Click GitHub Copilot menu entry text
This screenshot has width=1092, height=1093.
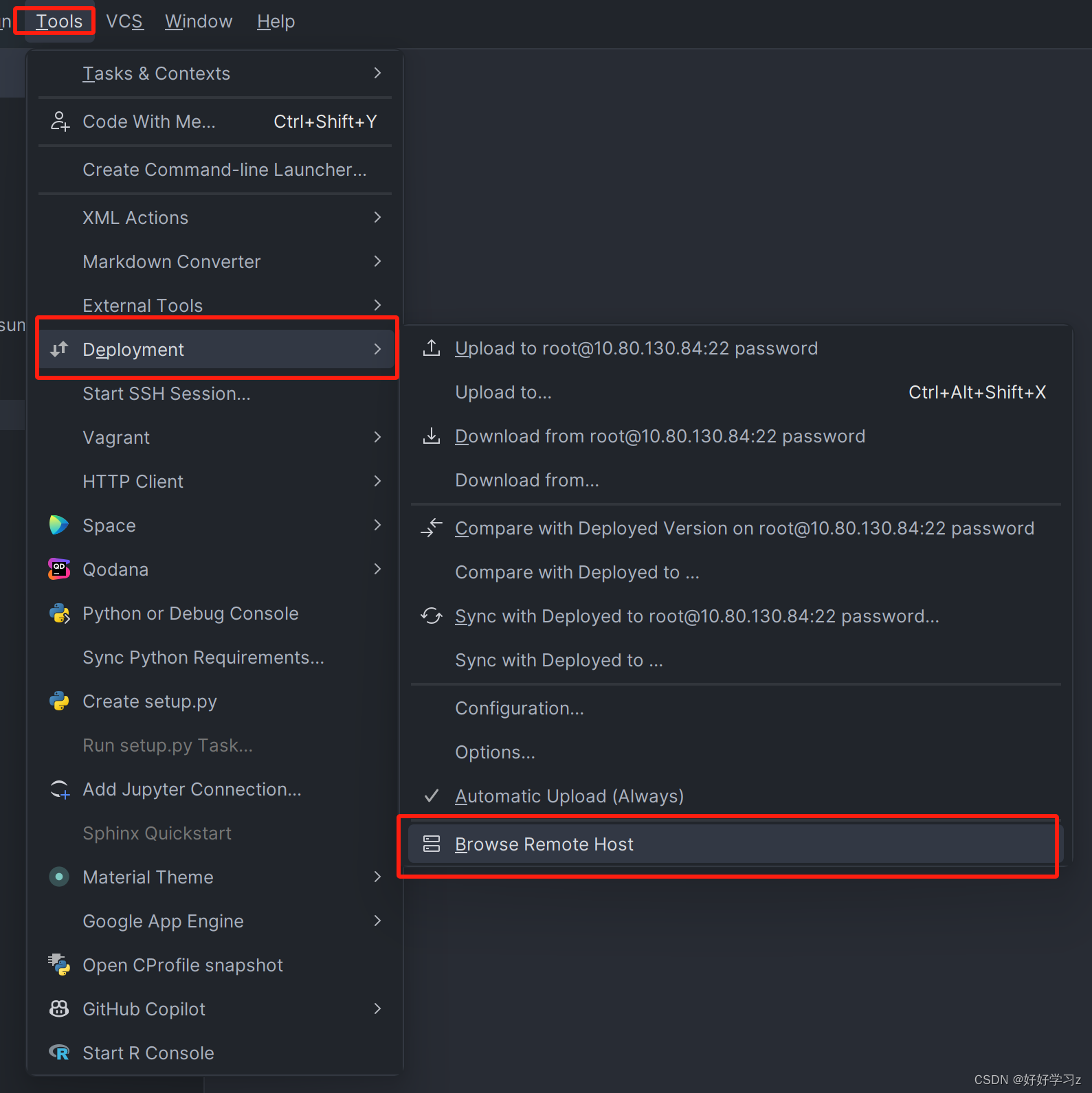(x=144, y=1009)
